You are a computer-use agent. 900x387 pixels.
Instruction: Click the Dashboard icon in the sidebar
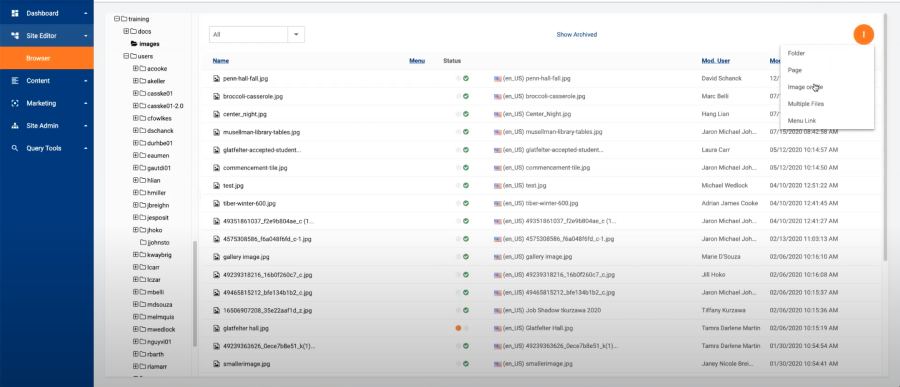(x=15, y=13)
